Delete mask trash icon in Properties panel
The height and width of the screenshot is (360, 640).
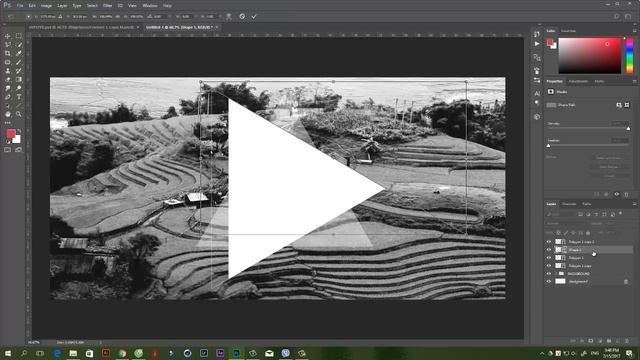[627, 195]
